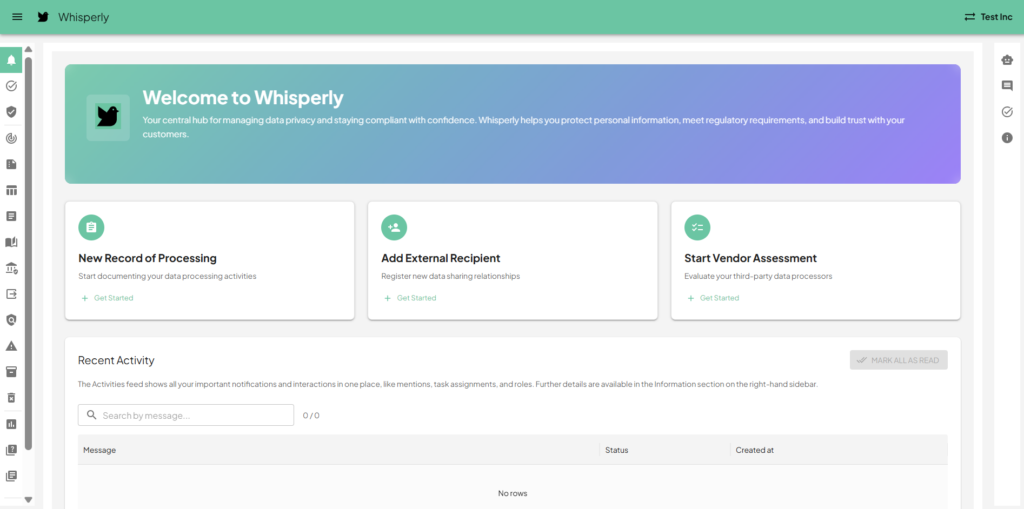Click the Welcome to Whisperly heading
This screenshot has height=509, width=1024.
coord(243,97)
